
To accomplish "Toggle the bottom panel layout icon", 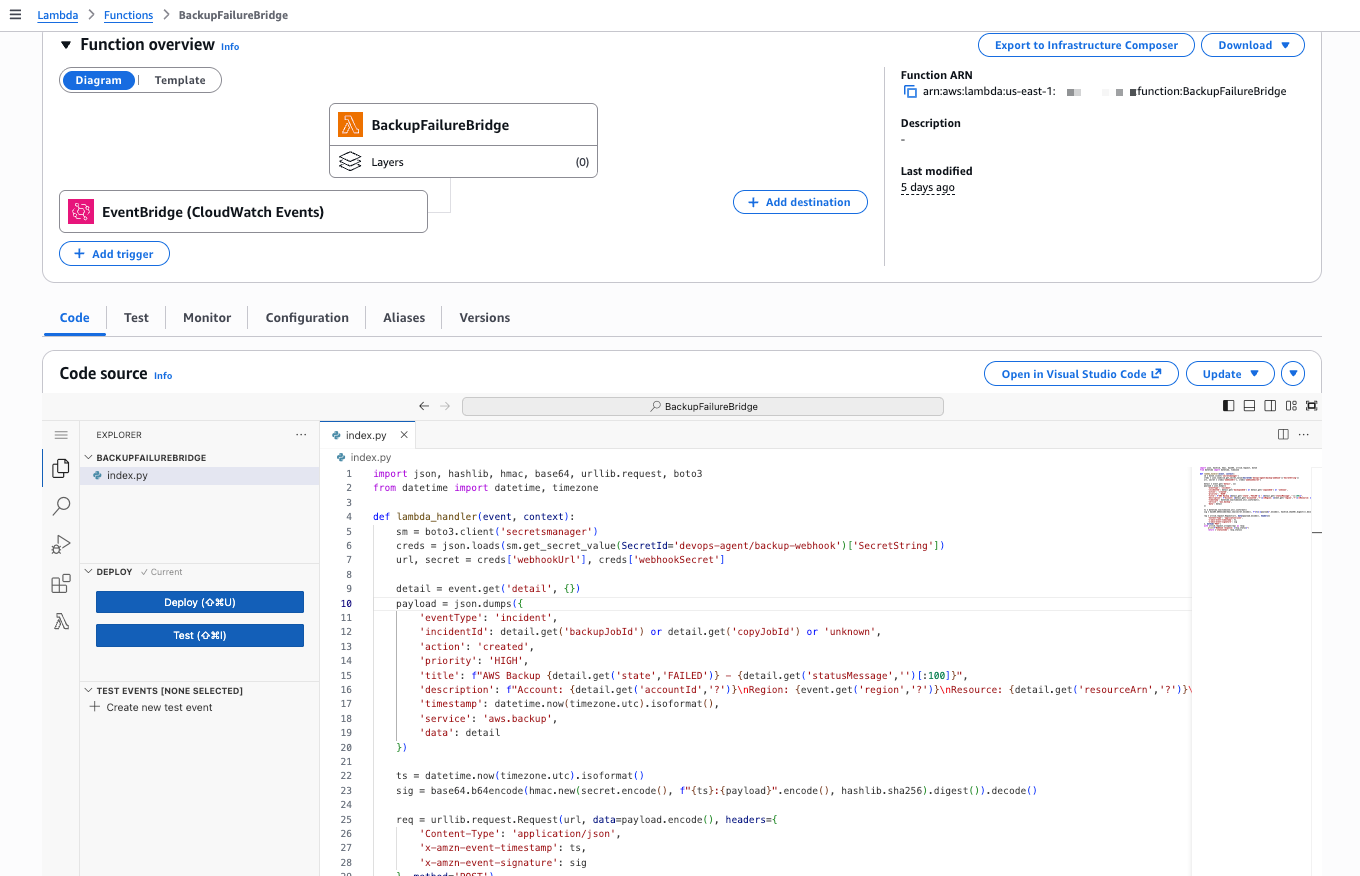I will pos(1249,406).
